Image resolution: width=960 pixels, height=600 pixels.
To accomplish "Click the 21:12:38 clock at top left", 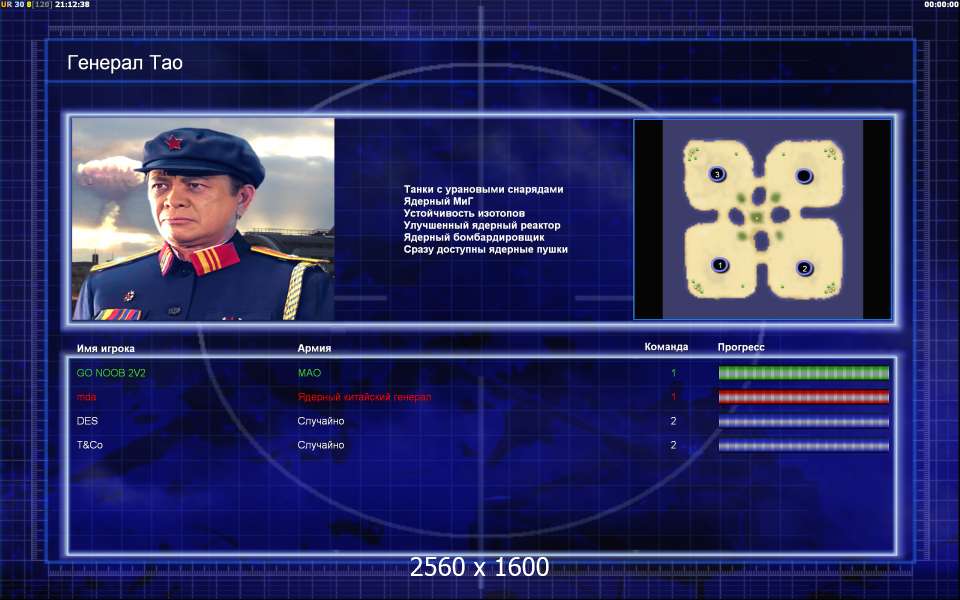I will coord(72,4).
